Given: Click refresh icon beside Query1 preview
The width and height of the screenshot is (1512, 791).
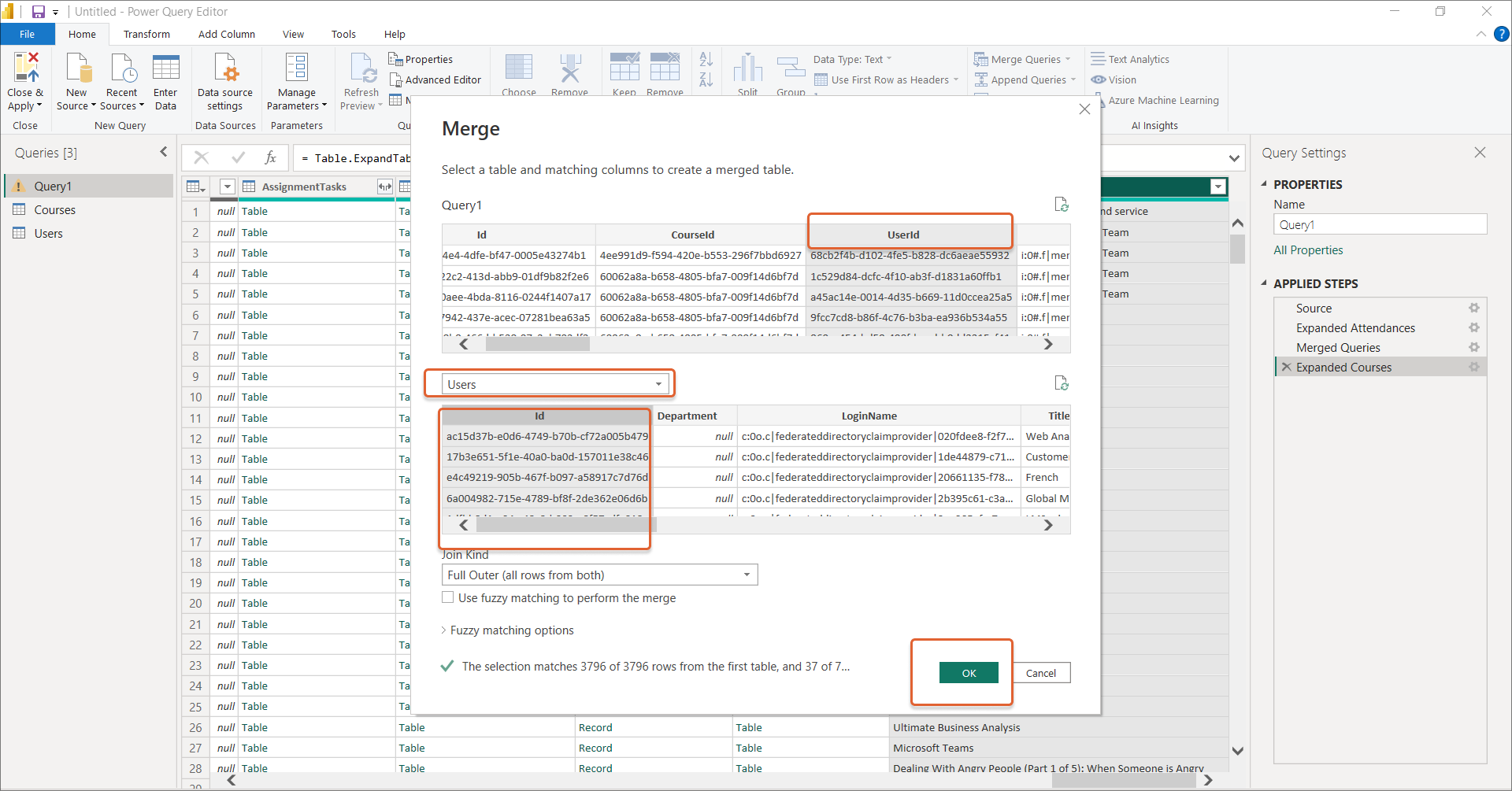Looking at the screenshot, I should [x=1061, y=205].
